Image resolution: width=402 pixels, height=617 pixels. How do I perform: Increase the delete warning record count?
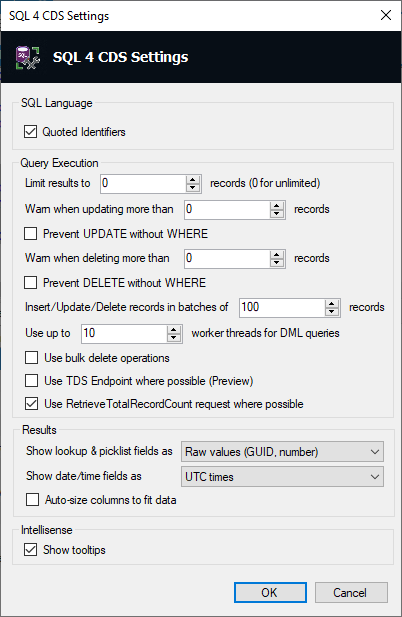(277, 254)
